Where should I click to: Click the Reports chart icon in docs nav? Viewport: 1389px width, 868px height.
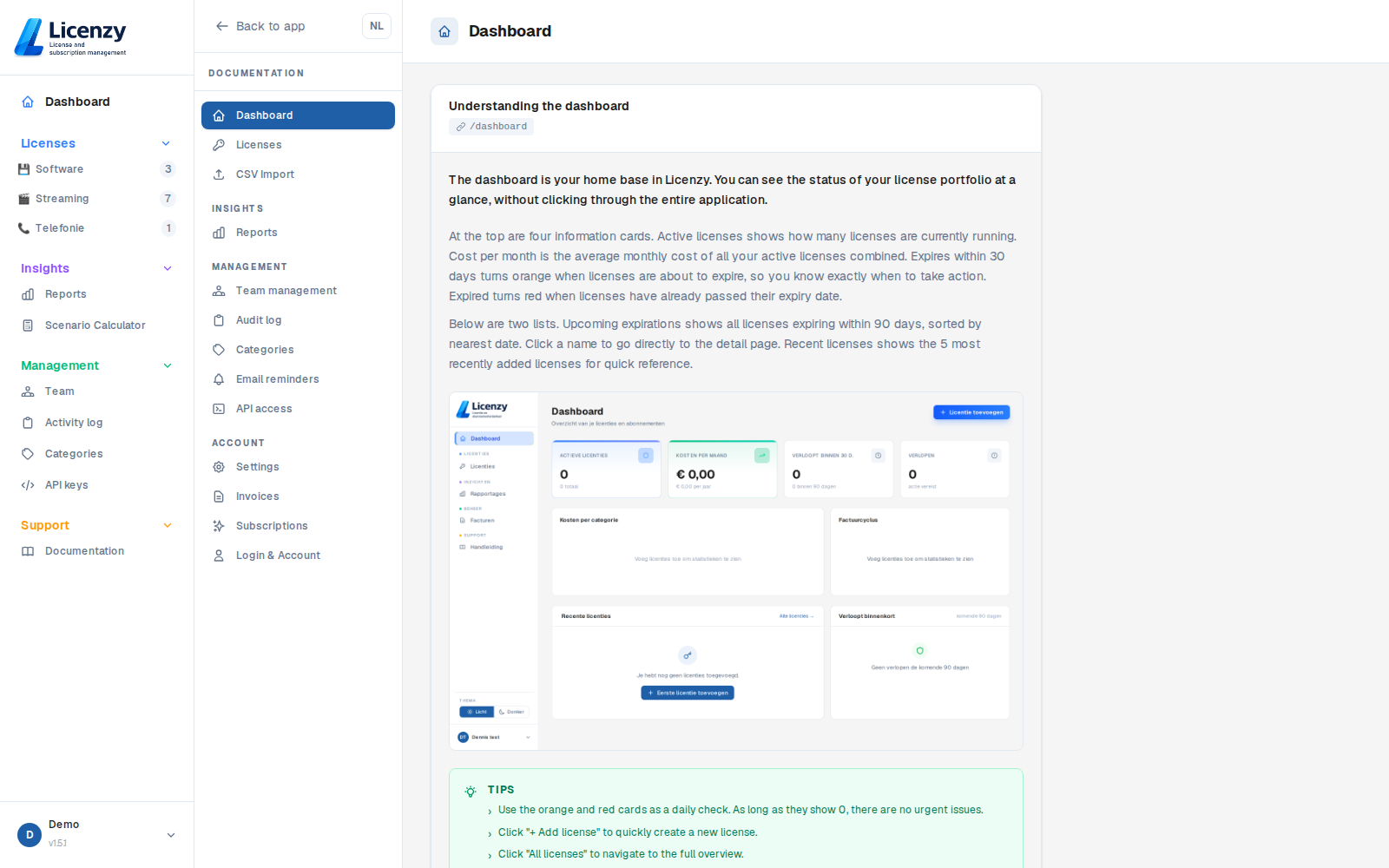click(219, 233)
